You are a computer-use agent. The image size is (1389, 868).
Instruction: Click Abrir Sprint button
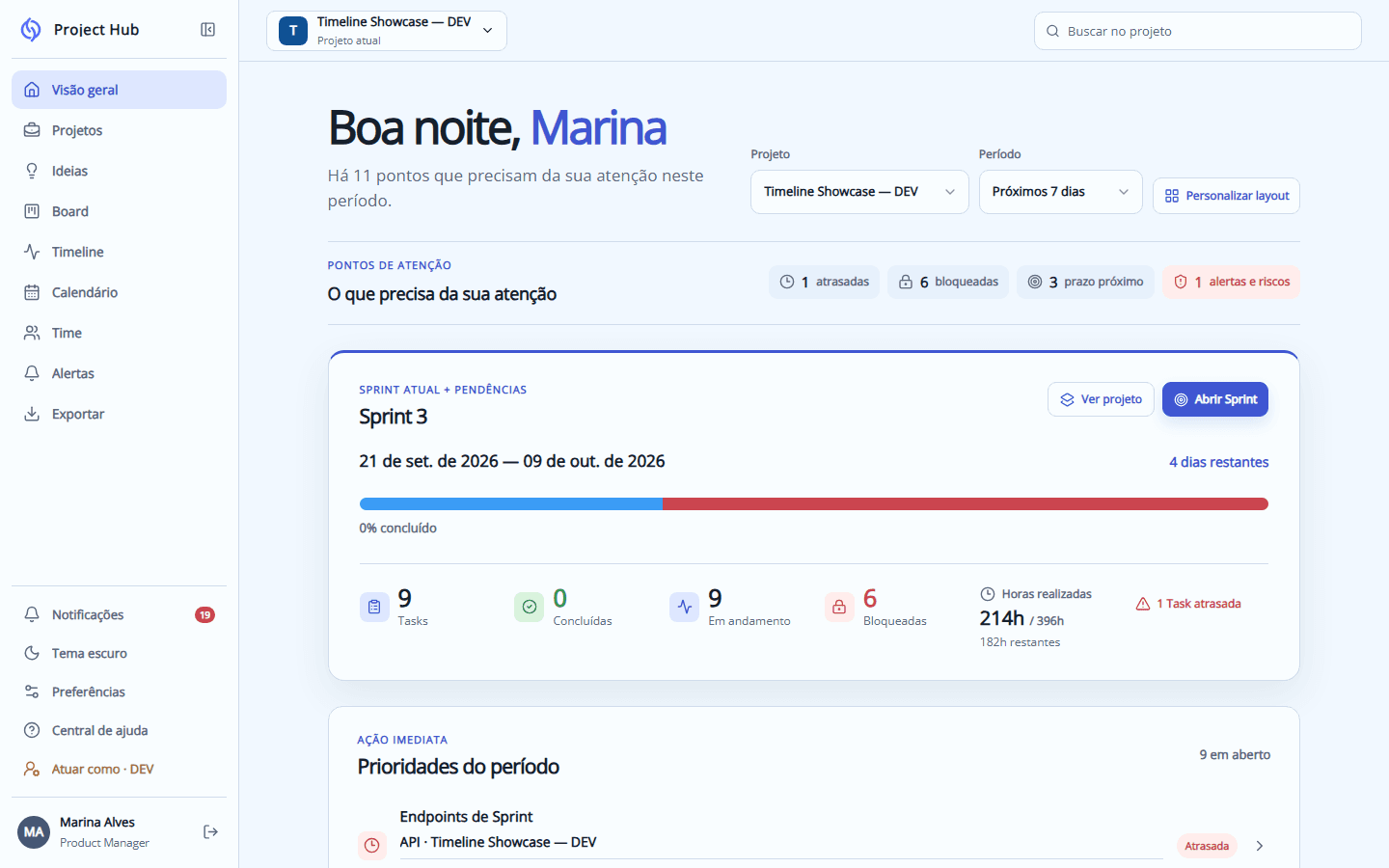click(1215, 399)
